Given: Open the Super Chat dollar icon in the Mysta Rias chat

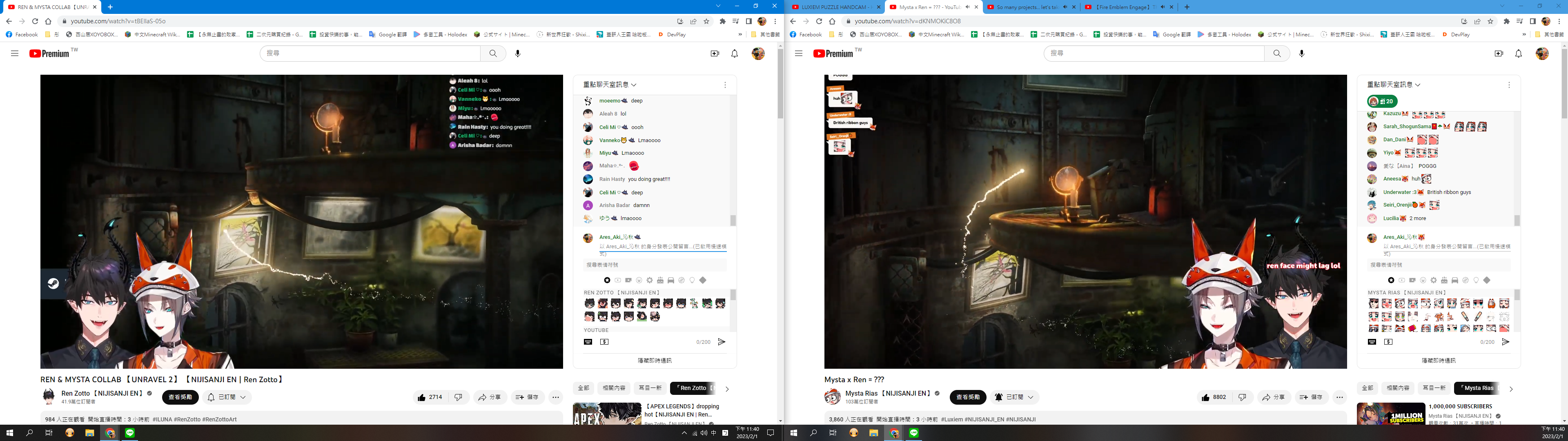Looking at the screenshot, I should 1388,342.
